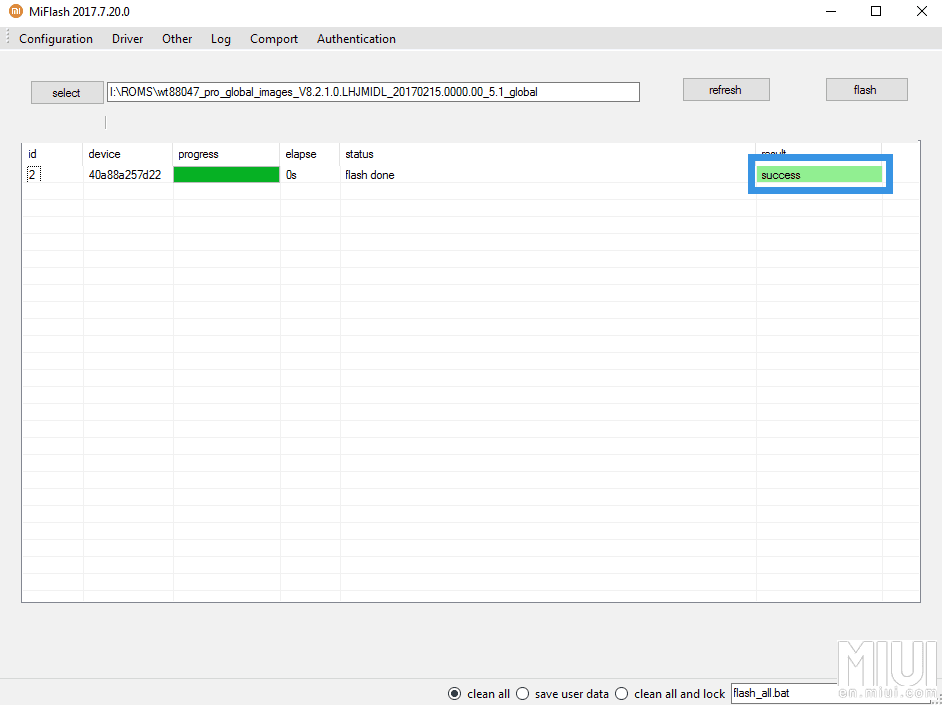Click the flash button
The image size is (942, 705).
[866, 90]
